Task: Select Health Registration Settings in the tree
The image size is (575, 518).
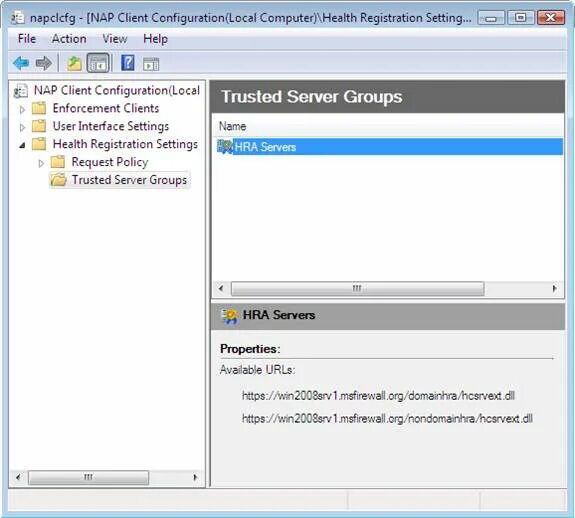Action: tap(125, 144)
